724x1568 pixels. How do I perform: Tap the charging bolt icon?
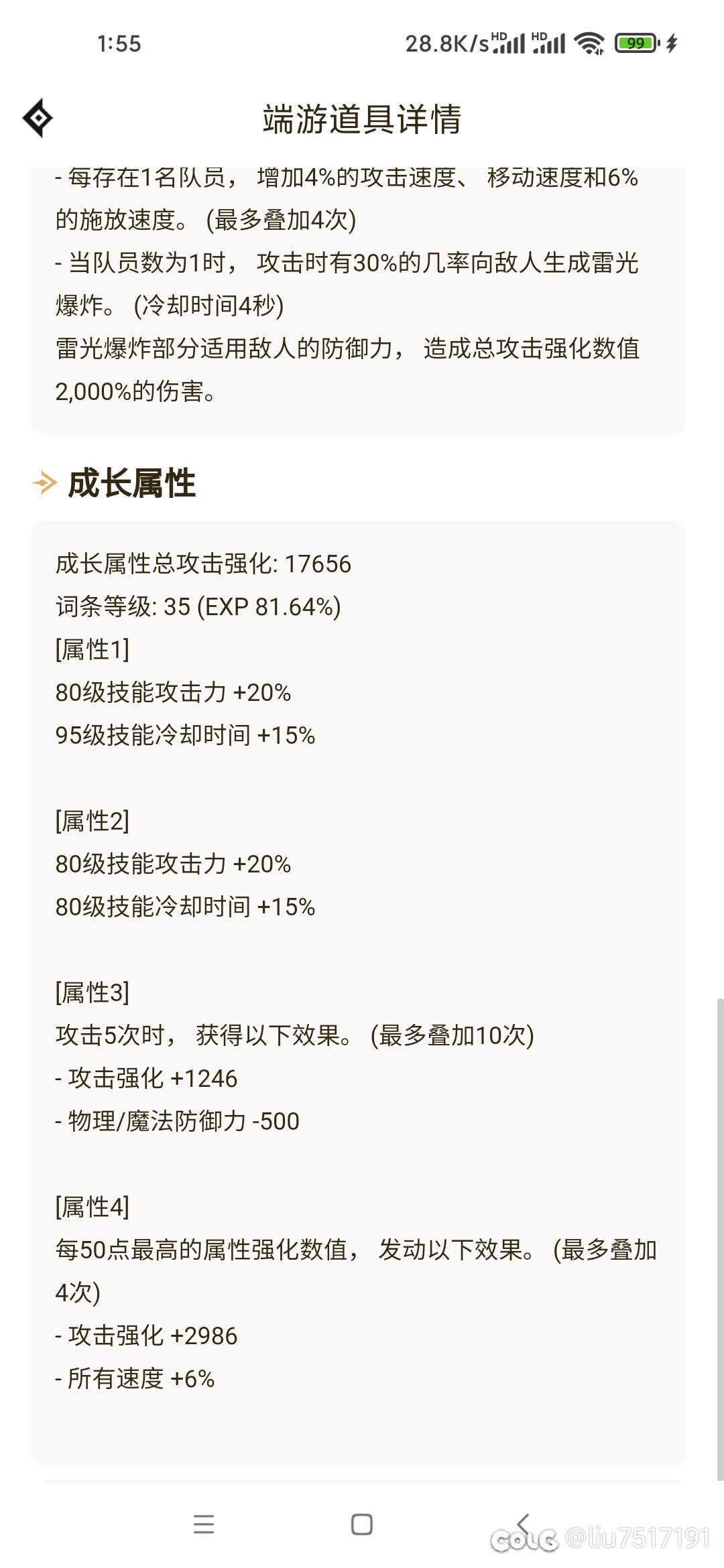coord(672,44)
